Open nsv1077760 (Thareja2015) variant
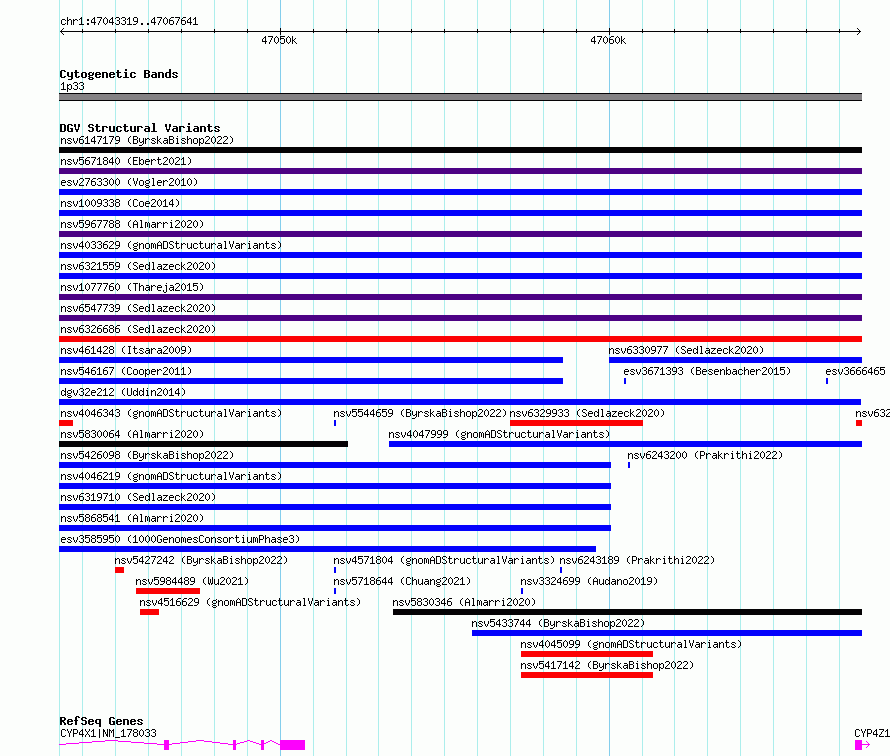The width and height of the screenshot is (890, 756). [x=132, y=287]
